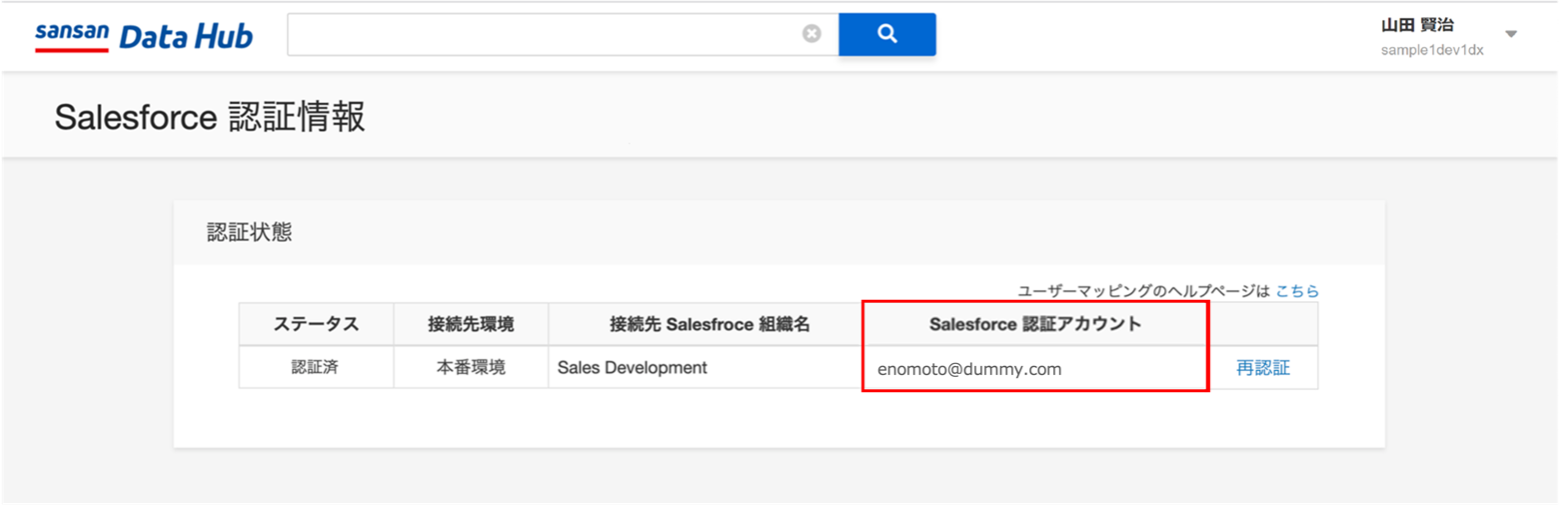Select the 認証済 status cell
The height and width of the screenshot is (510, 1564).
click(316, 367)
